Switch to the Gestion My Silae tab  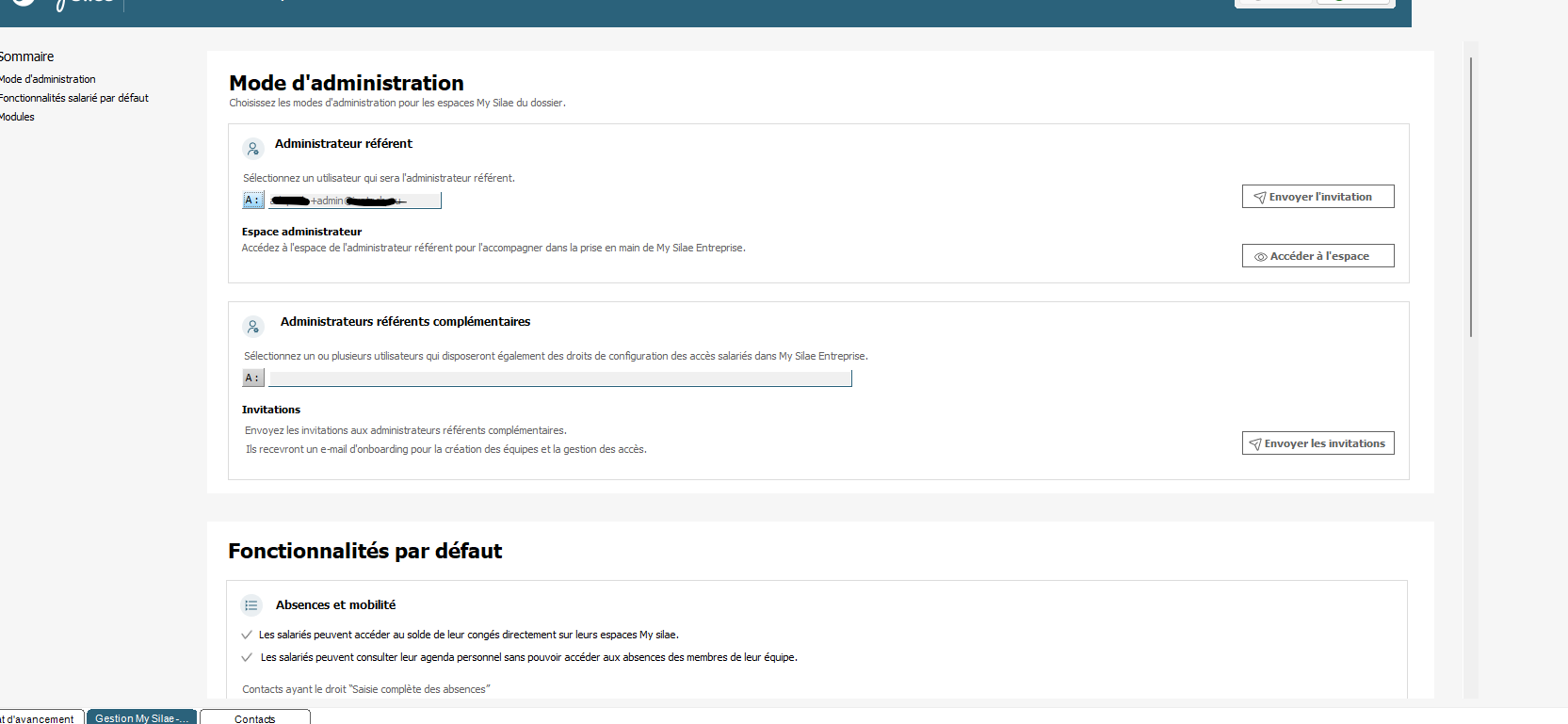pos(141,717)
